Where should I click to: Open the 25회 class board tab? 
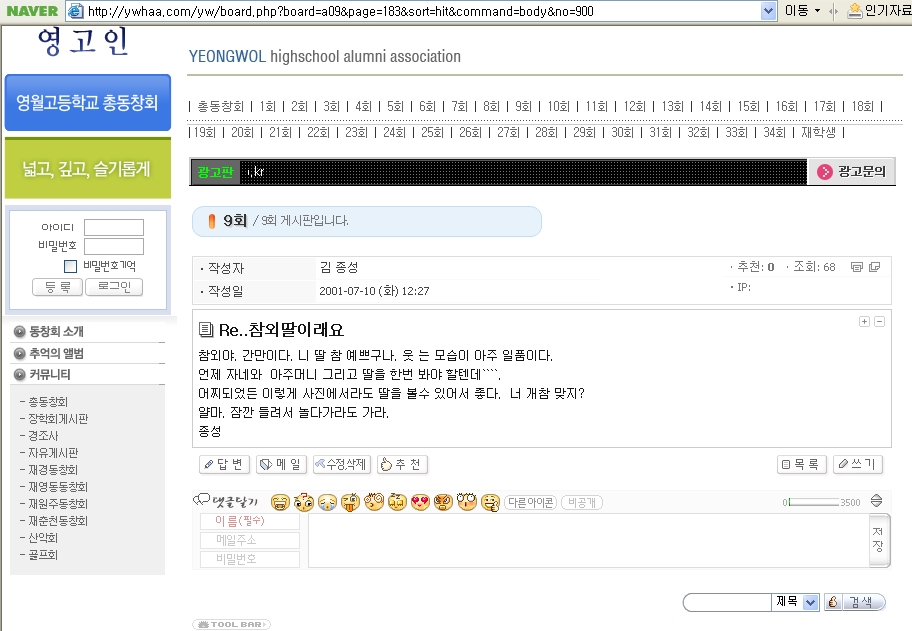click(x=432, y=133)
